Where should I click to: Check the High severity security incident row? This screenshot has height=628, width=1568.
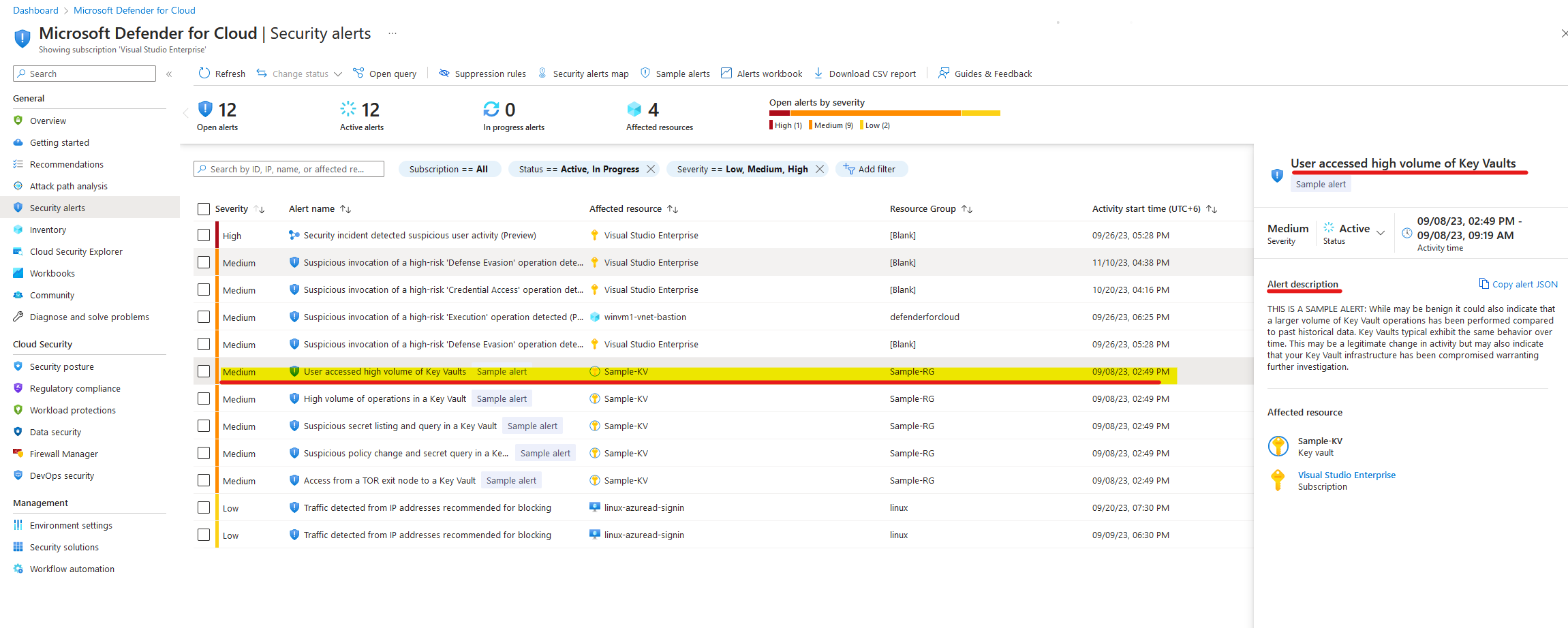point(204,235)
